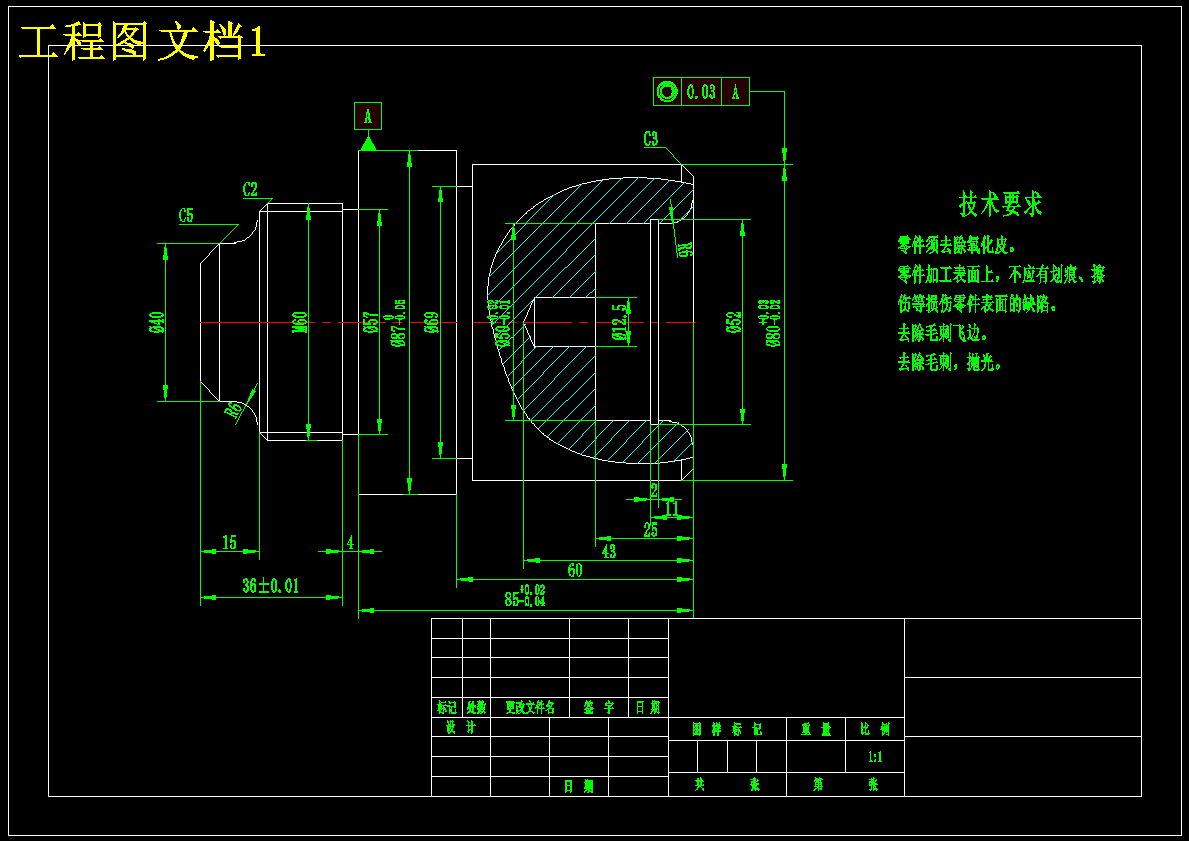The image size is (1189, 841).
Task: Select the concentricity symbol in tolerance frame
Action: 667,92
